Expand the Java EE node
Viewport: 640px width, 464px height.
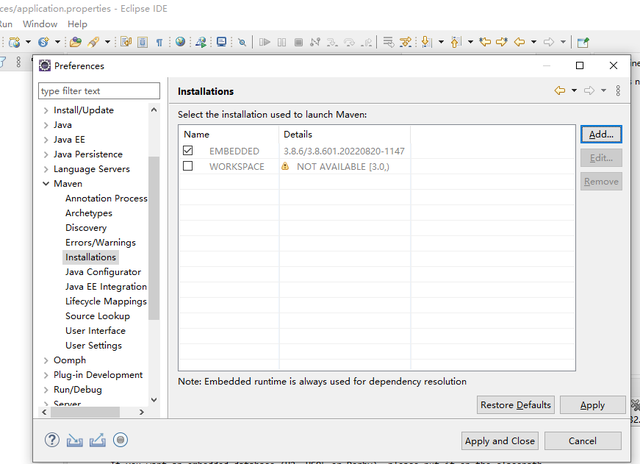46,140
